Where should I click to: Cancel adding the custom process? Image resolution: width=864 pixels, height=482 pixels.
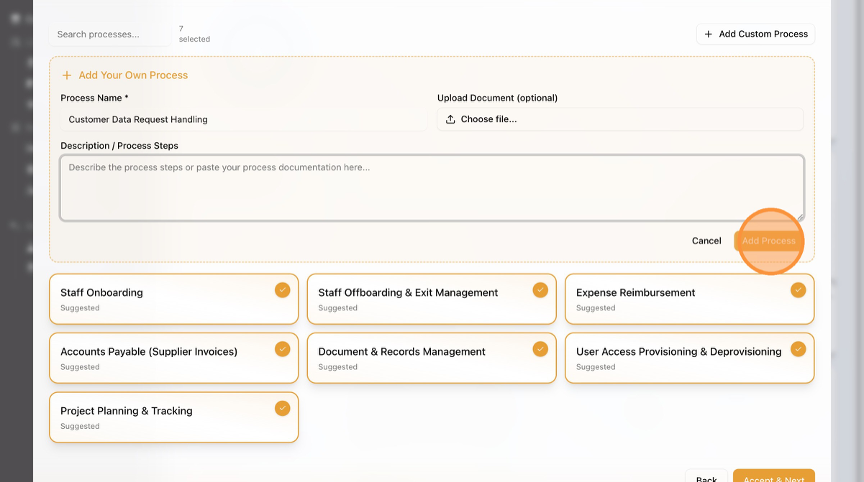(706, 241)
